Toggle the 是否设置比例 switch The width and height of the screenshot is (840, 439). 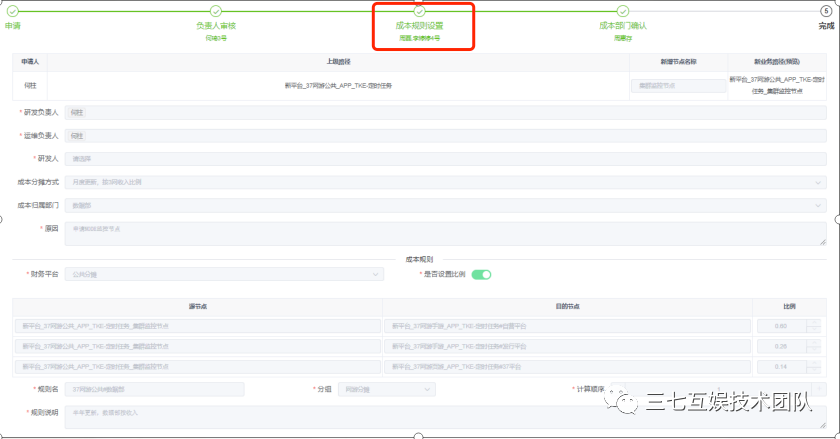481,274
